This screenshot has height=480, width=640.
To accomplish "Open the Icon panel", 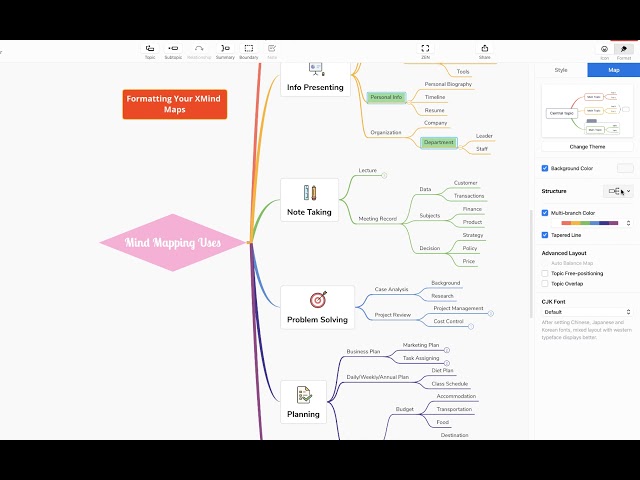I will 604,52.
